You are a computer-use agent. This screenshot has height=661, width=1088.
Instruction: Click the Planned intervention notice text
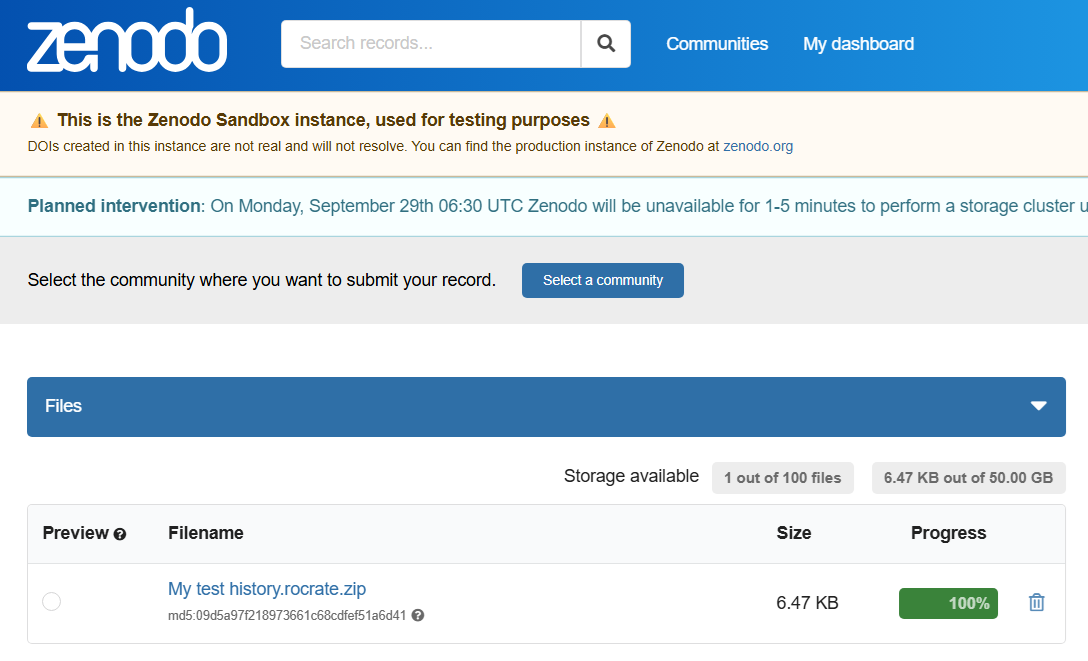pyautogui.click(x=557, y=206)
